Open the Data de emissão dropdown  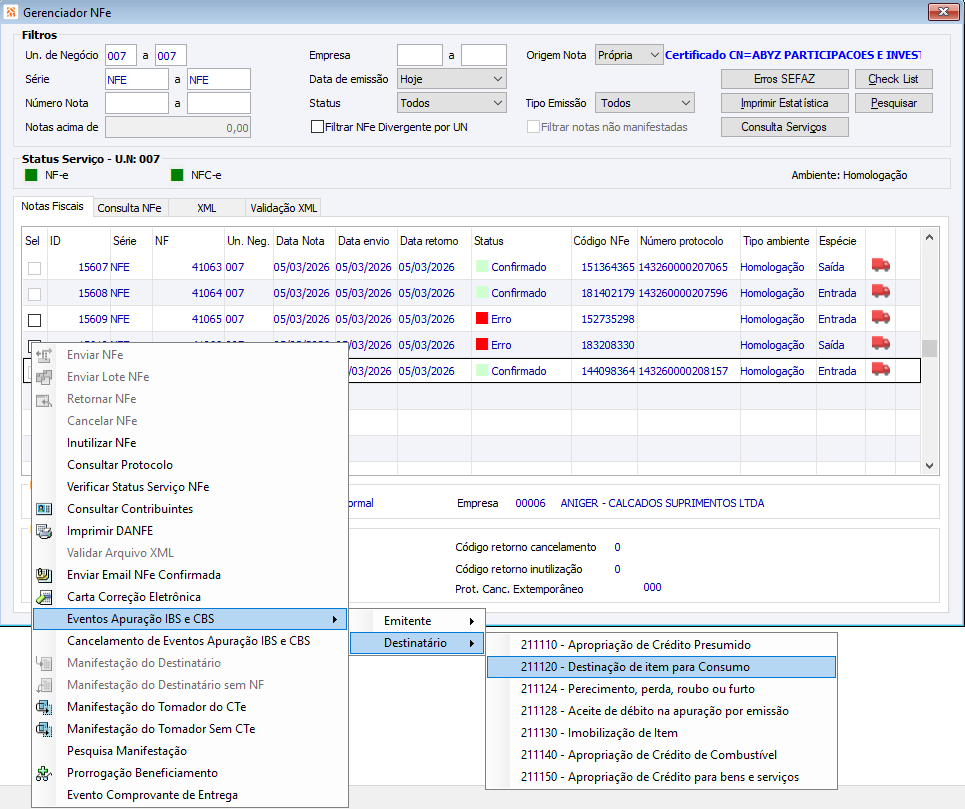coord(452,79)
